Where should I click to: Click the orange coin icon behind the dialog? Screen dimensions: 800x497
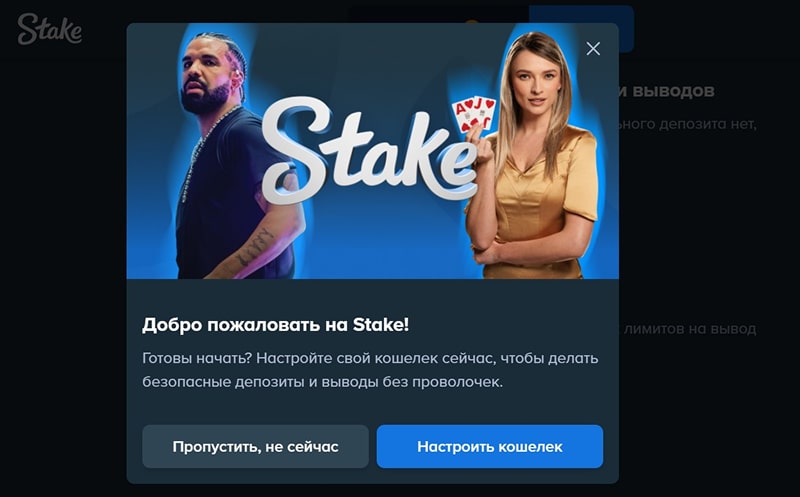[x=471, y=22]
